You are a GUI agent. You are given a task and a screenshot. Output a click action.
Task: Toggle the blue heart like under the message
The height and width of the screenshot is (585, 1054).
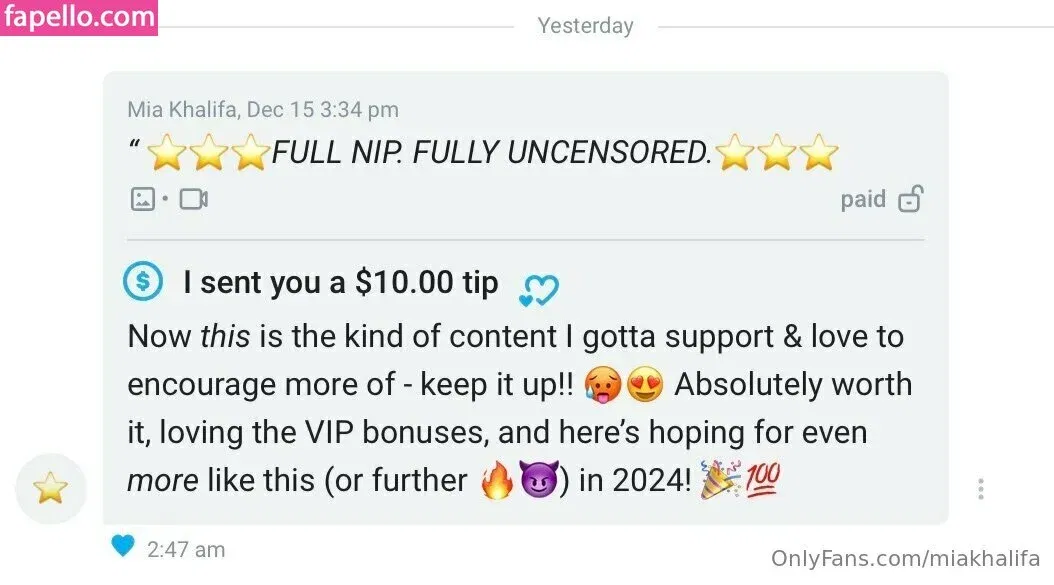click(123, 546)
